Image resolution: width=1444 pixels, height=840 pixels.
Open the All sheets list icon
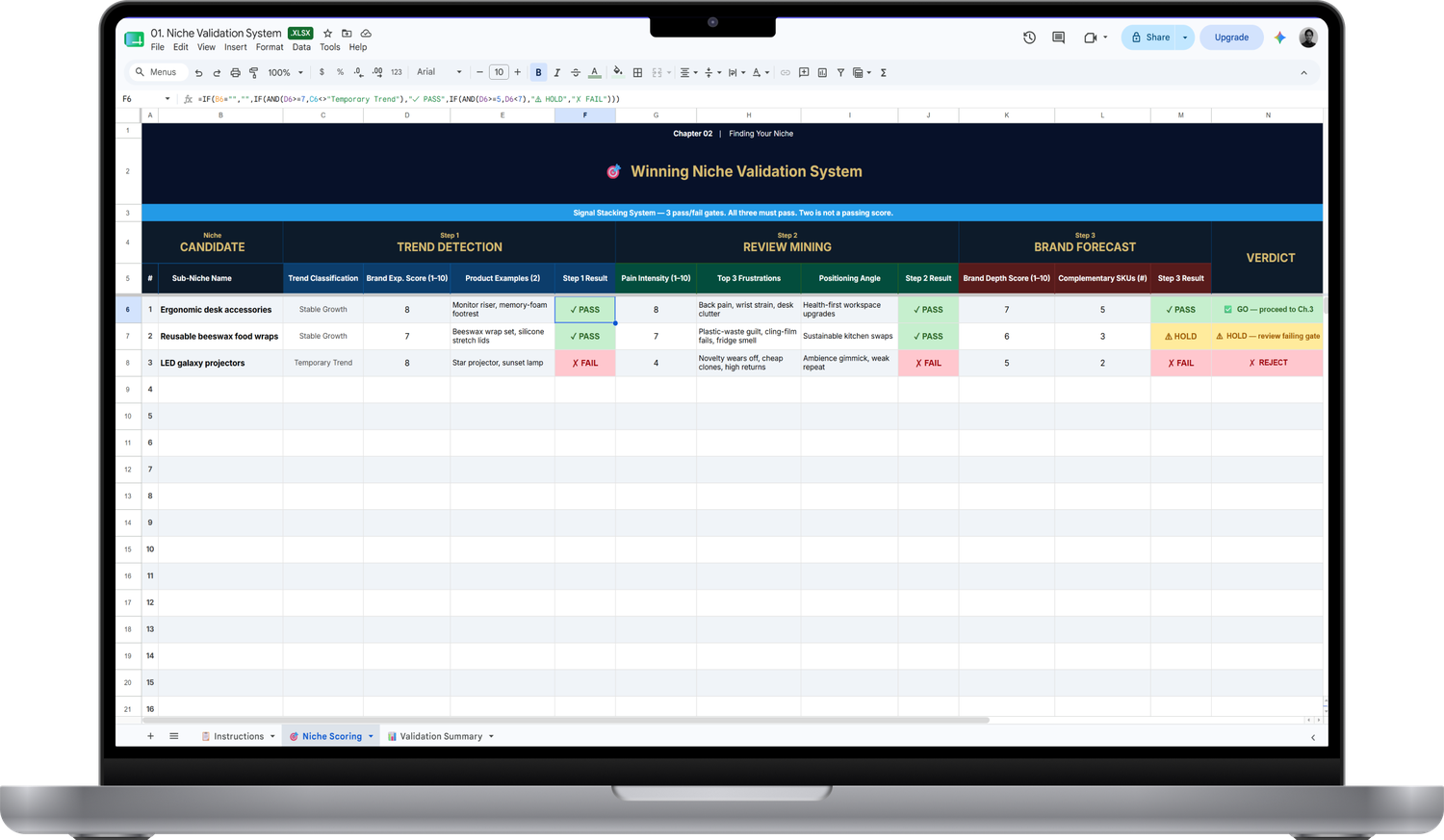pos(174,736)
